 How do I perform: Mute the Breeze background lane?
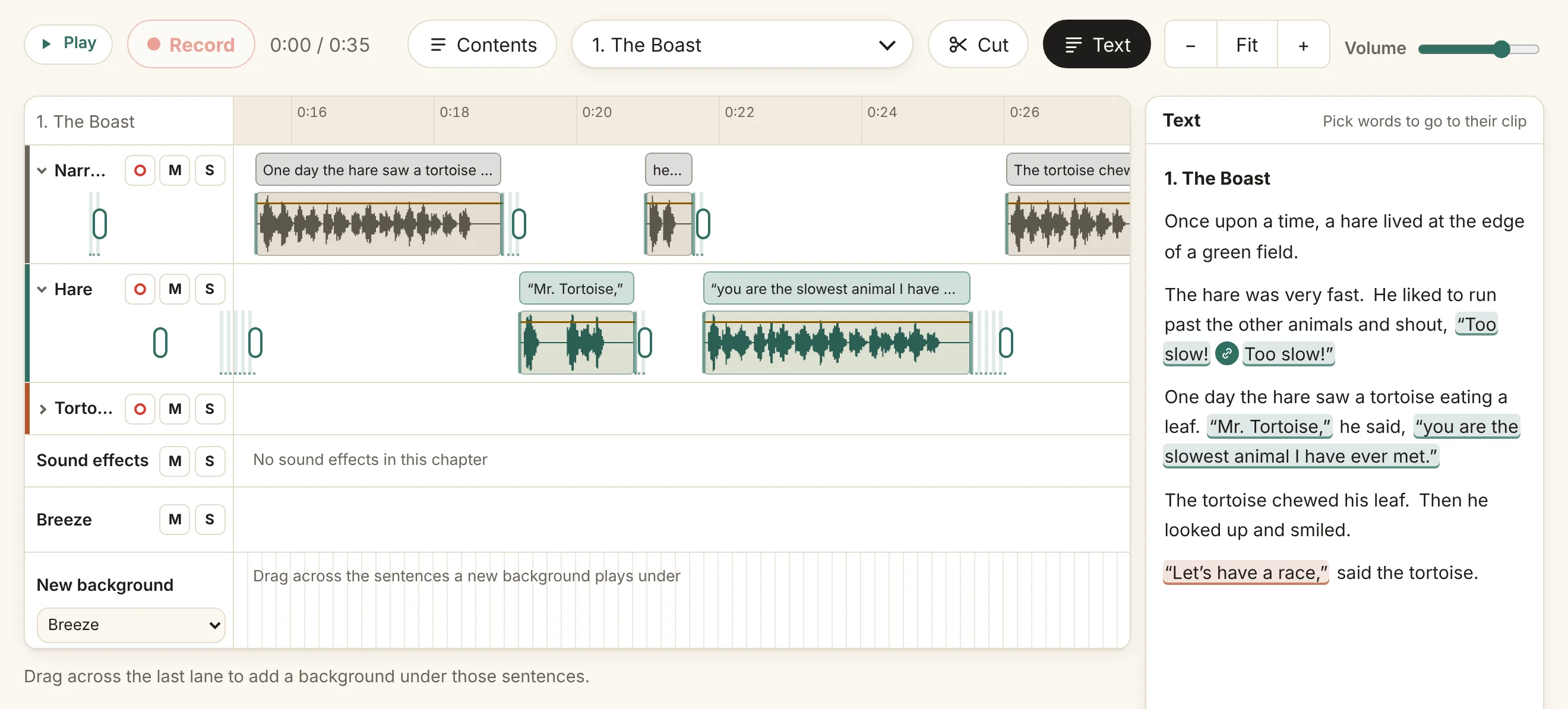click(x=175, y=519)
